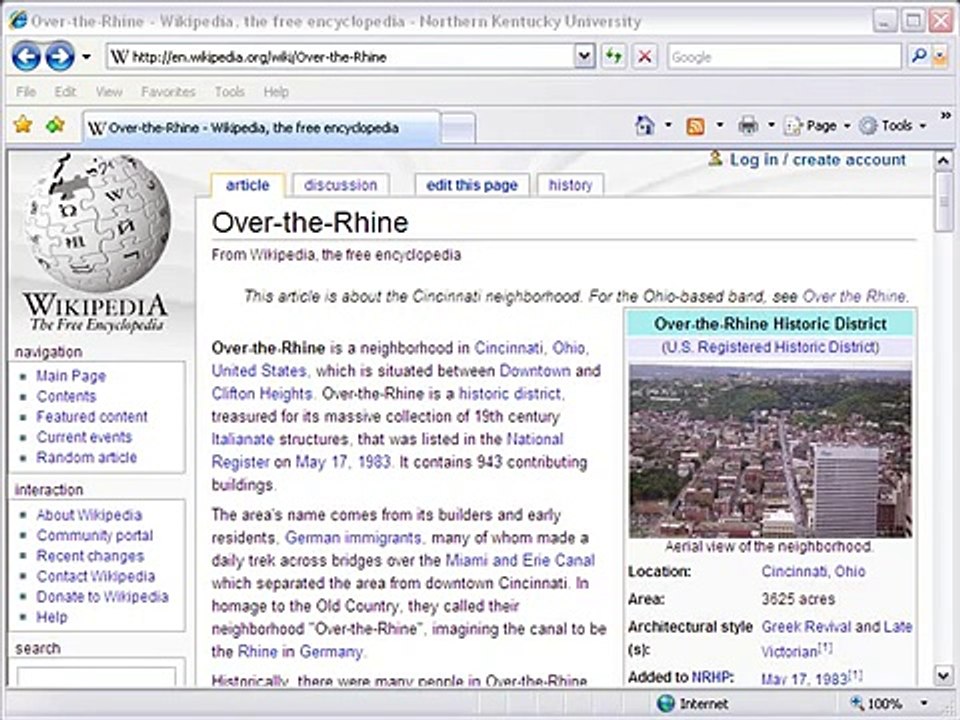Click the Home icon in command bar
The height and width of the screenshot is (720, 960).
645,126
